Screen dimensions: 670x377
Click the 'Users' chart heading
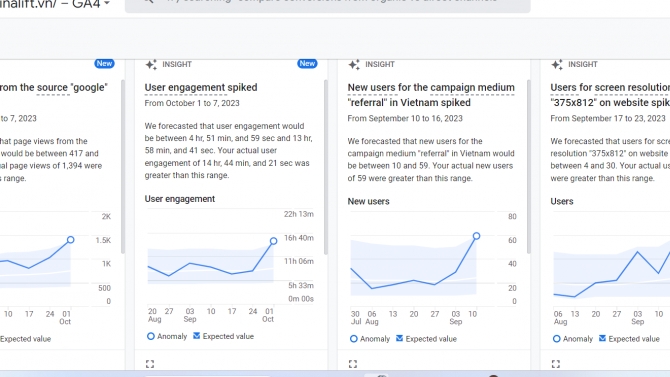click(x=561, y=201)
